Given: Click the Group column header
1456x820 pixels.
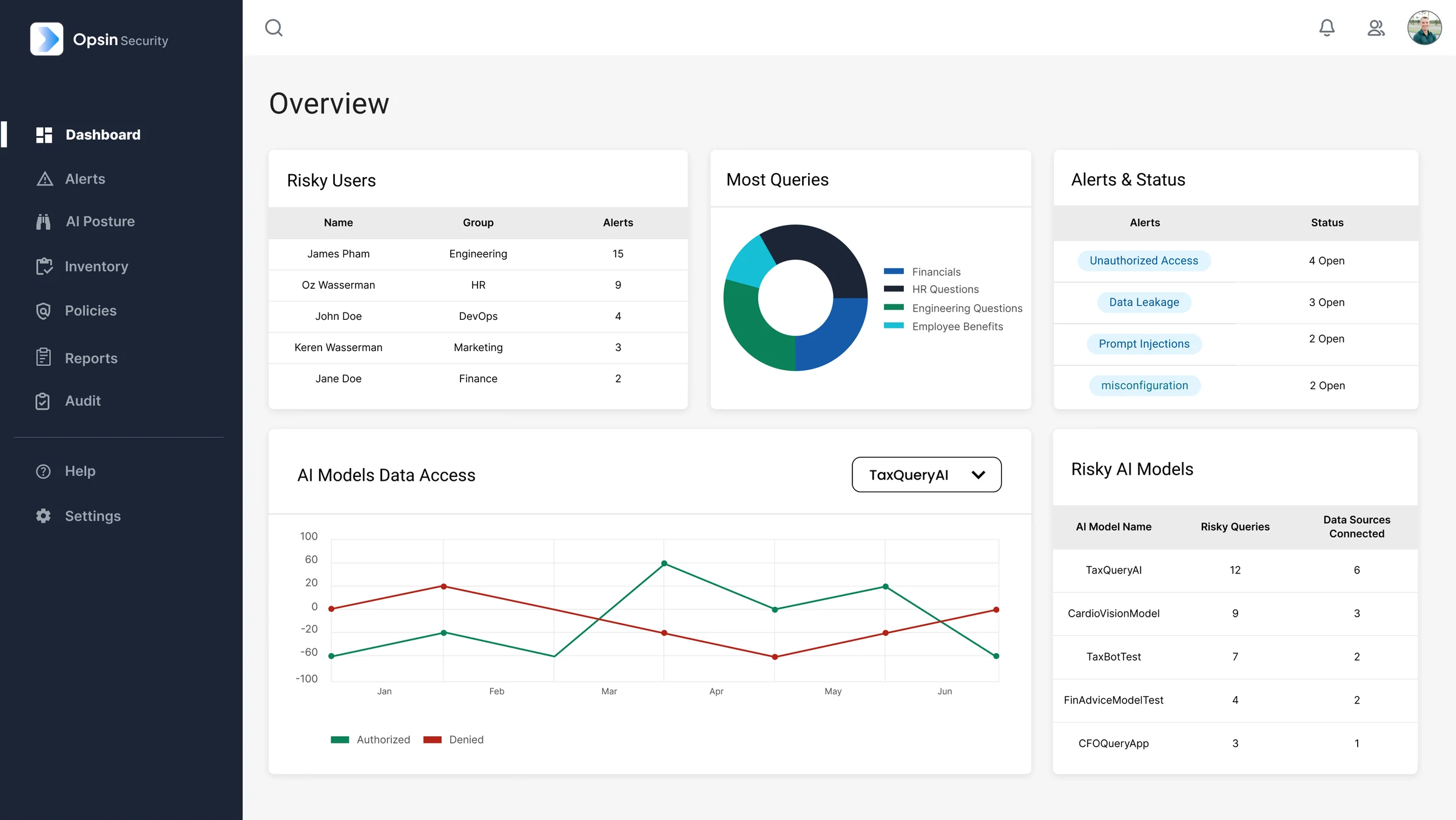Looking at the screenshot, I should 478,223.
